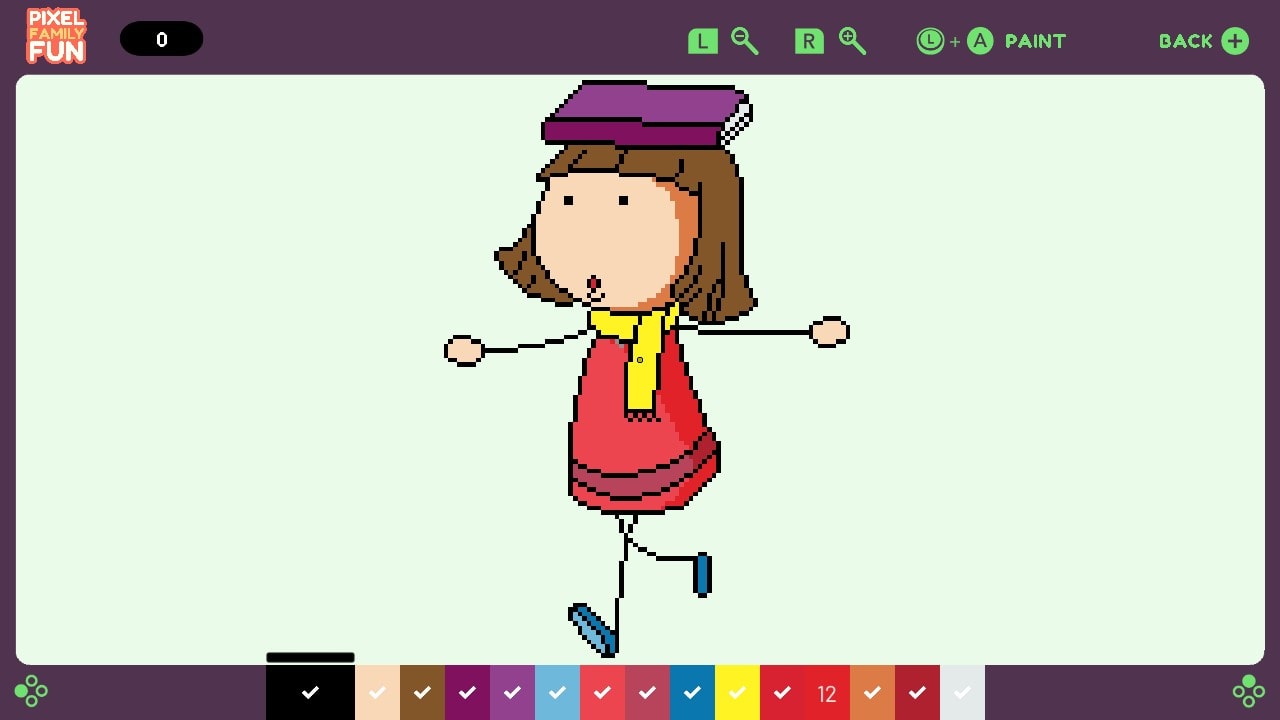
Task: Click the green L shoulder button icon
Action: 702,41
